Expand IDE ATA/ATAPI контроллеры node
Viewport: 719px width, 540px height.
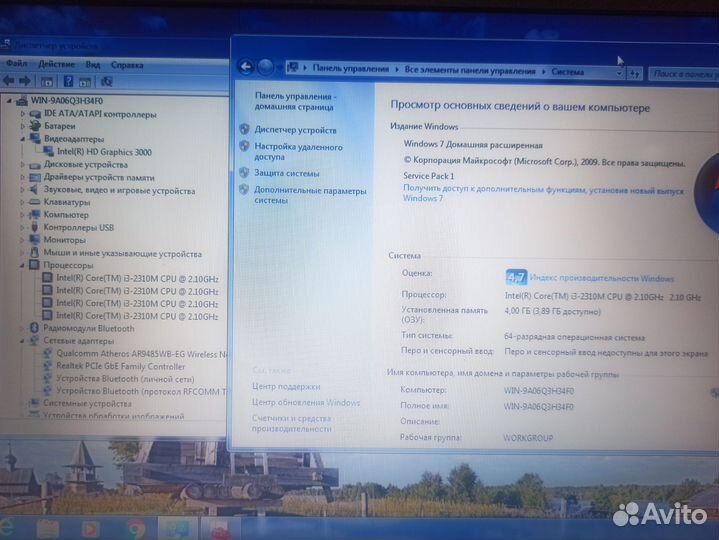(x=22, y=113)
